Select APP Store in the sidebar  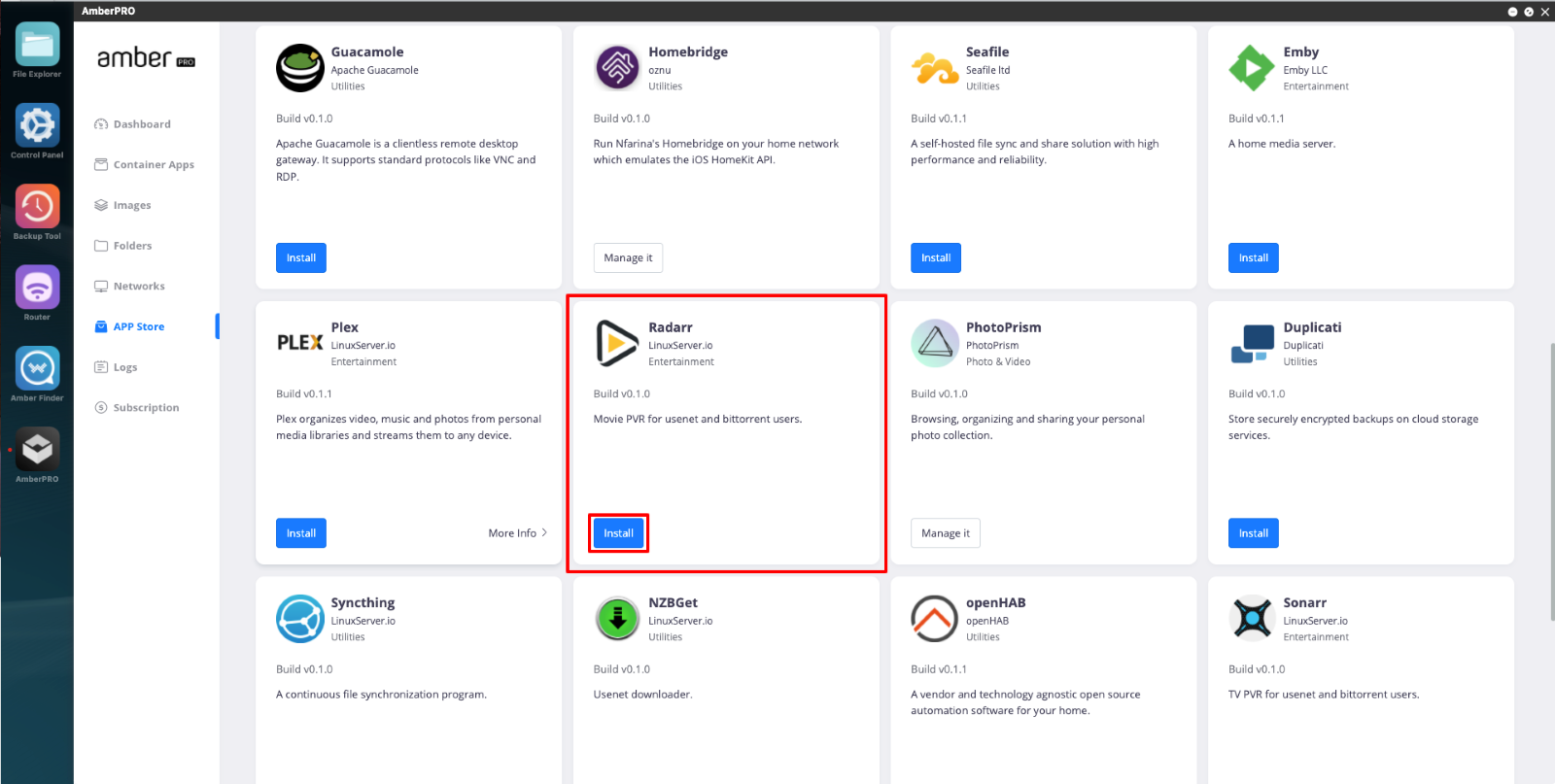click(139, 327)
